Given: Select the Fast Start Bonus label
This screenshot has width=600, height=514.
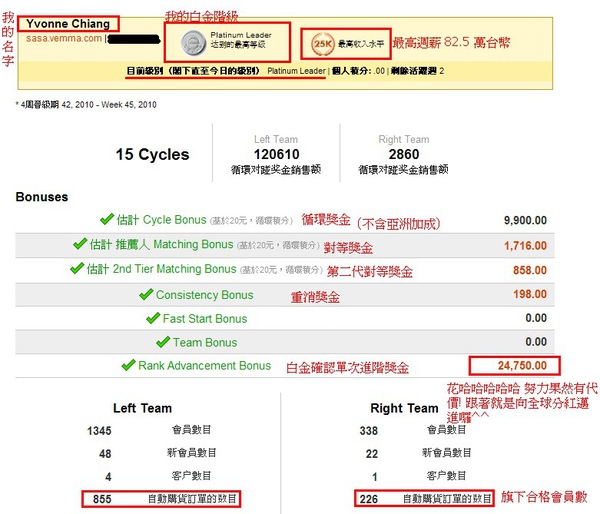Looking at the screenshot, I should (205, 318).
